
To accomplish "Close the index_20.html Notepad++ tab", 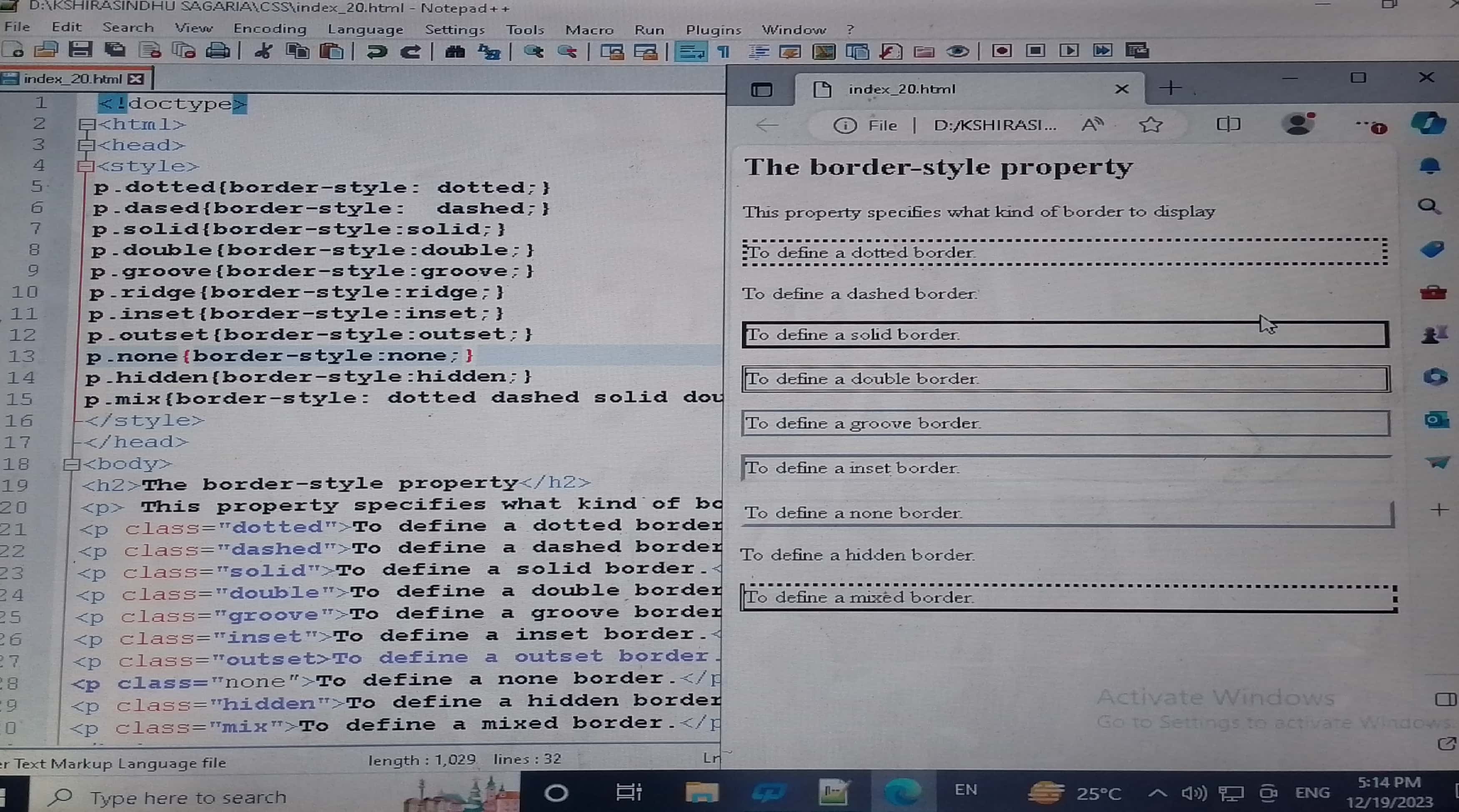I will tap(136, 79).
